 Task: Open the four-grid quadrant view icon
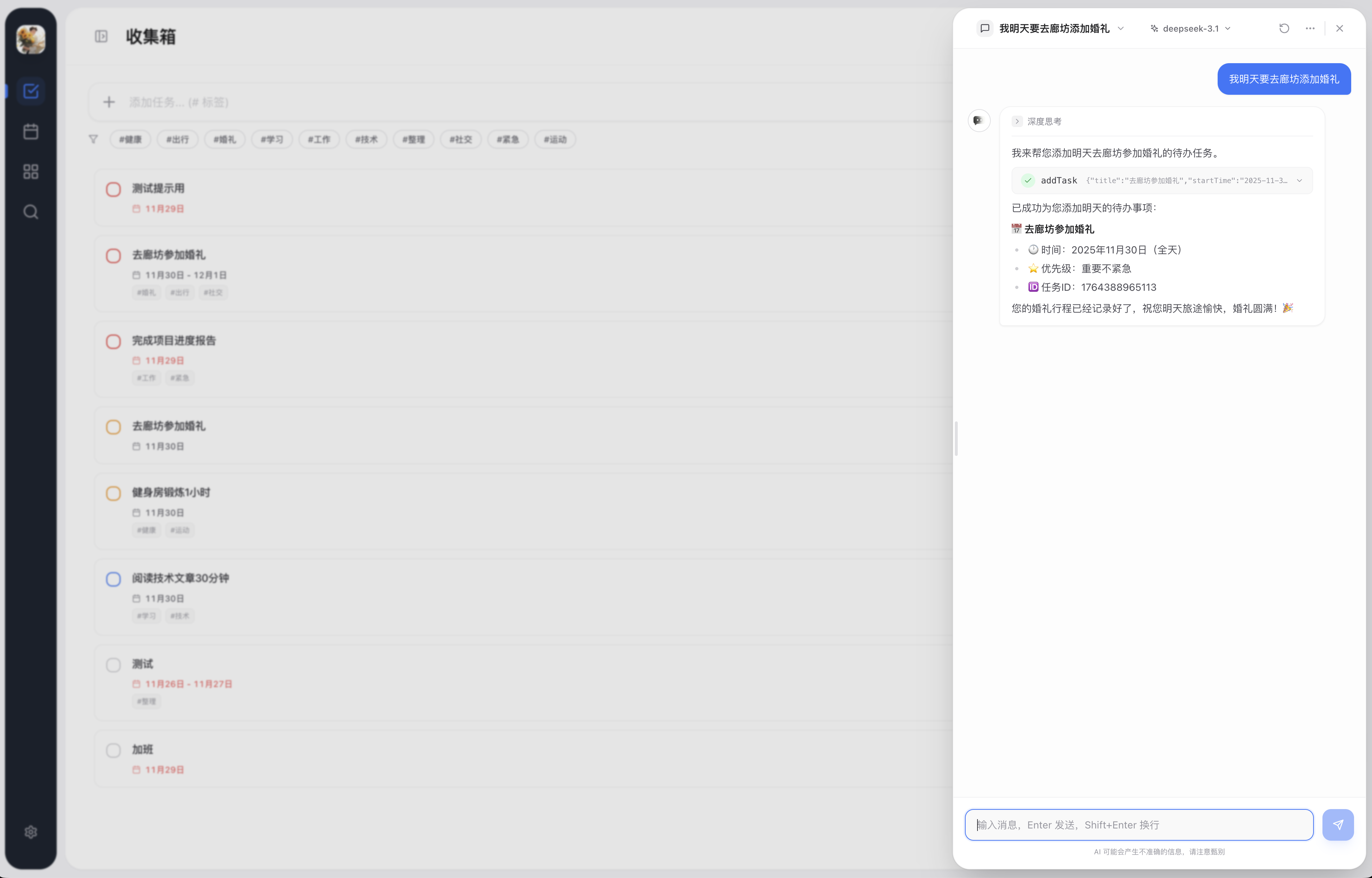click(31, 172)
